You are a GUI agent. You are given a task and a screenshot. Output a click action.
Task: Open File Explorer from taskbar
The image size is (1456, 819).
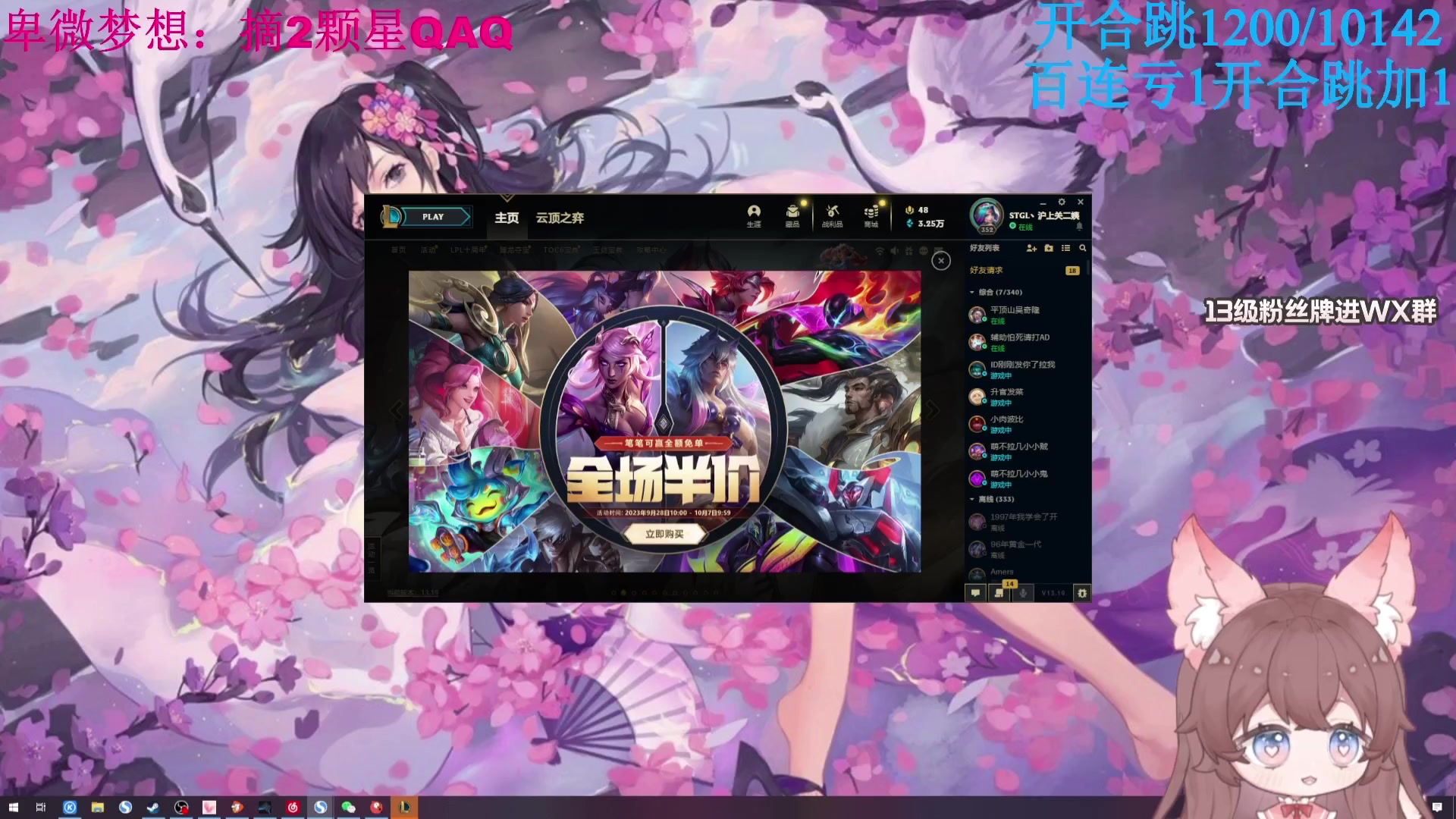point(97,808)
